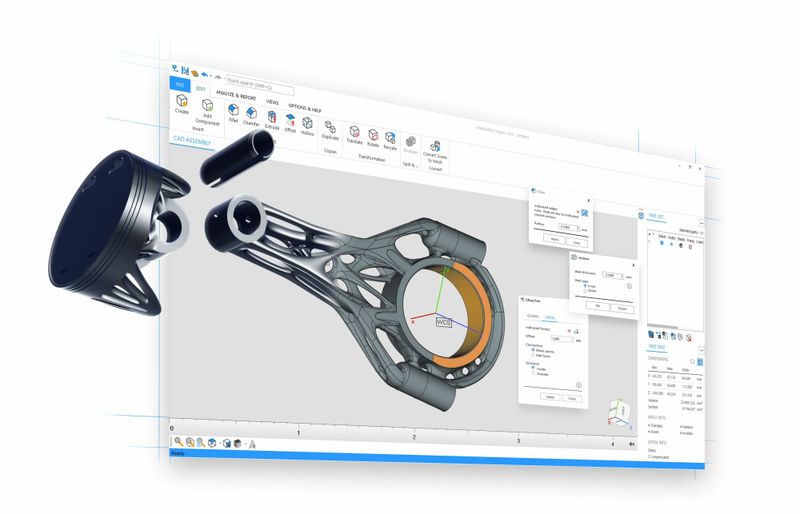Select the Outer shell type radio button

[585, 291]
